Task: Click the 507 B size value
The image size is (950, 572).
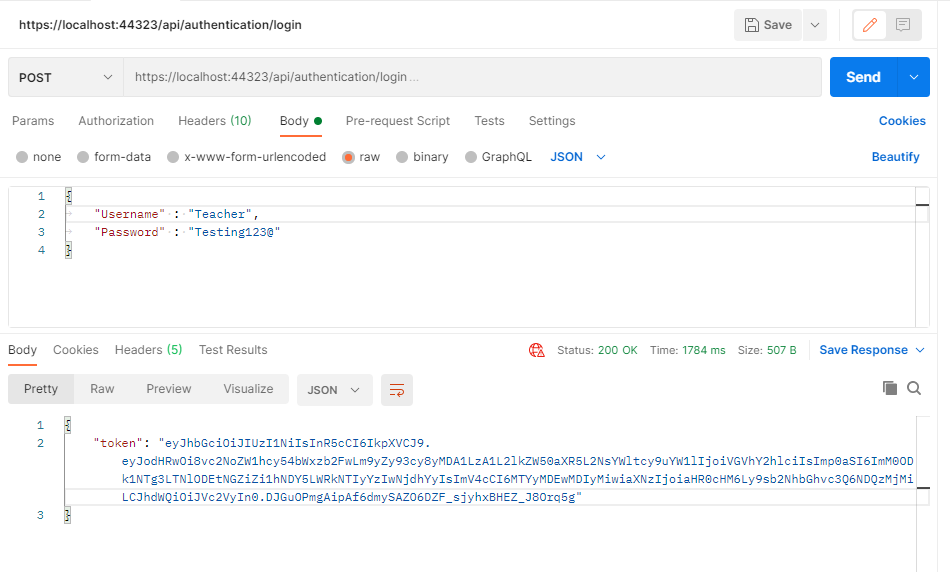Action: click(x=781, y=350)
